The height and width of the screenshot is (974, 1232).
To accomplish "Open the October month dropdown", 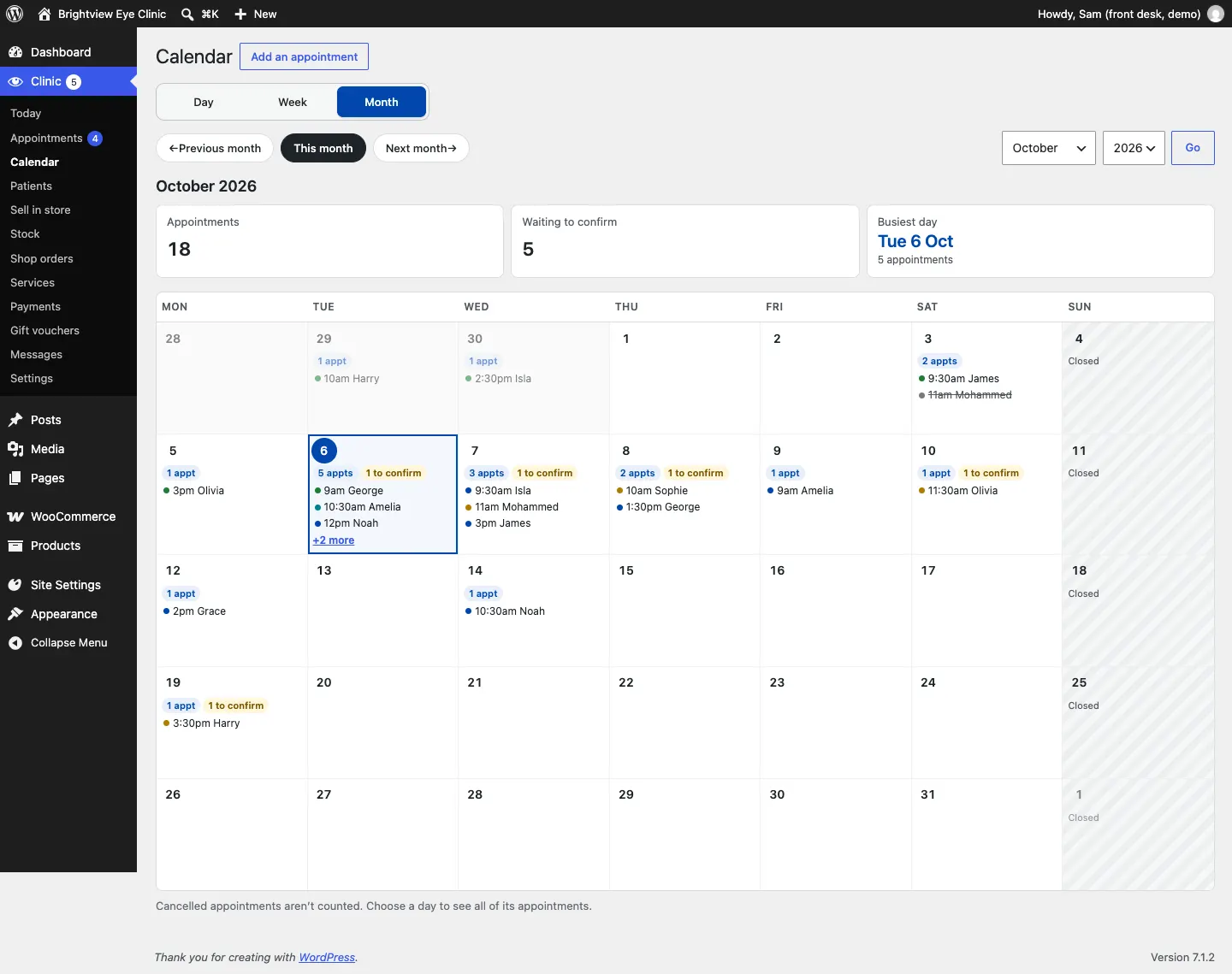I will click(x=1049, y=148).
